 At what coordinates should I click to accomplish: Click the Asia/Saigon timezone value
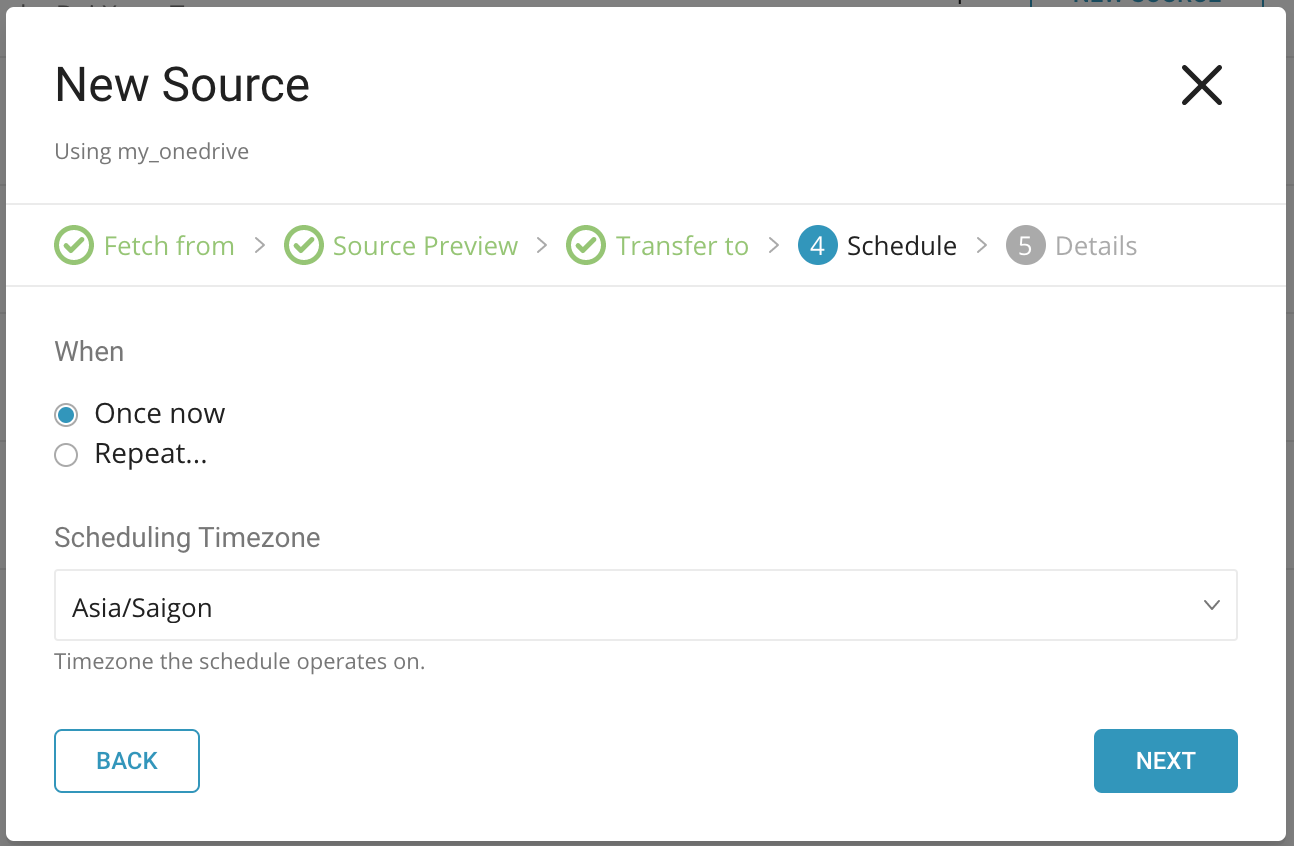pos(142,607)
